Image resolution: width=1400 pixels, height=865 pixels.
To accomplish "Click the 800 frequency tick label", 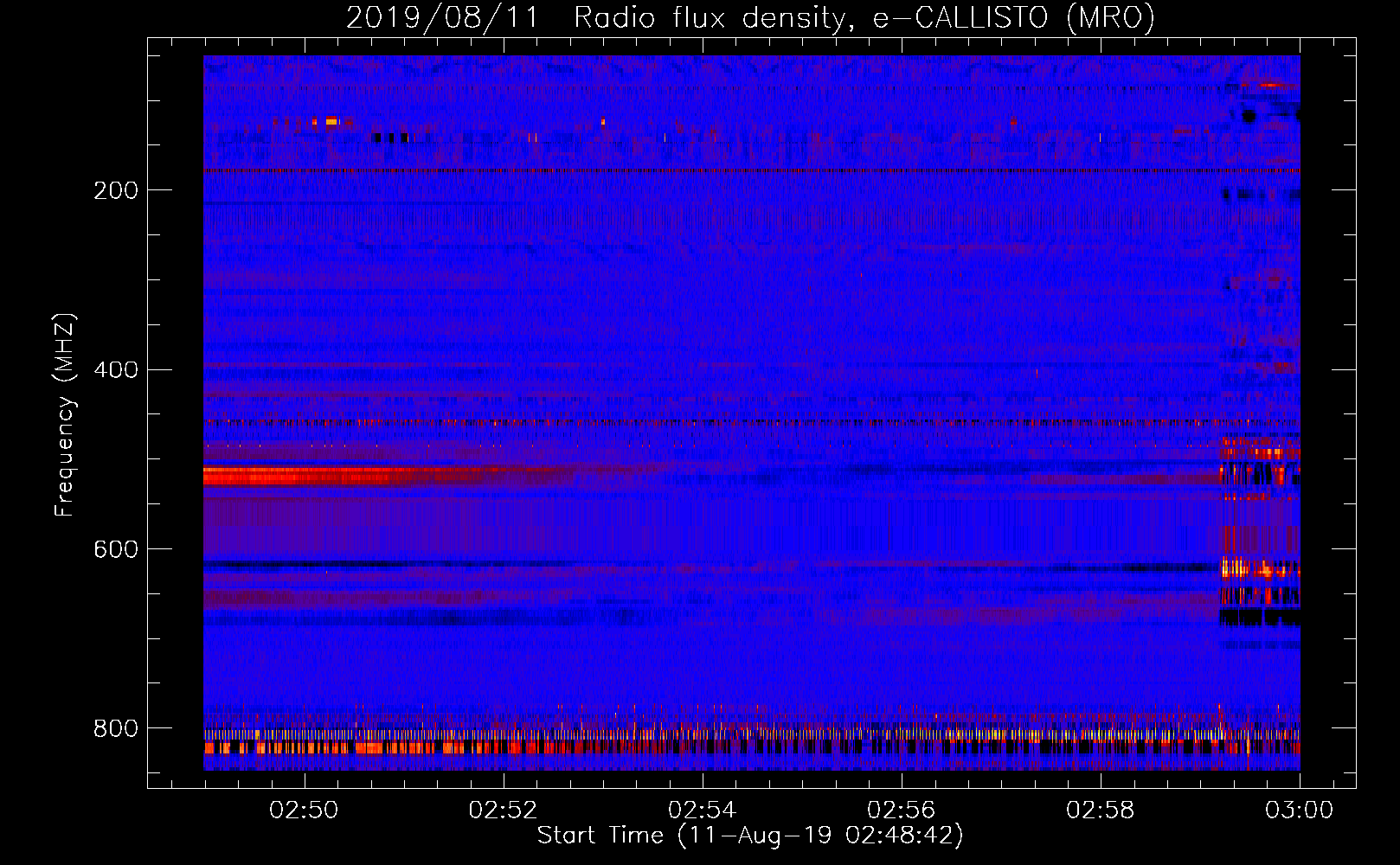I will coord(116,729).
